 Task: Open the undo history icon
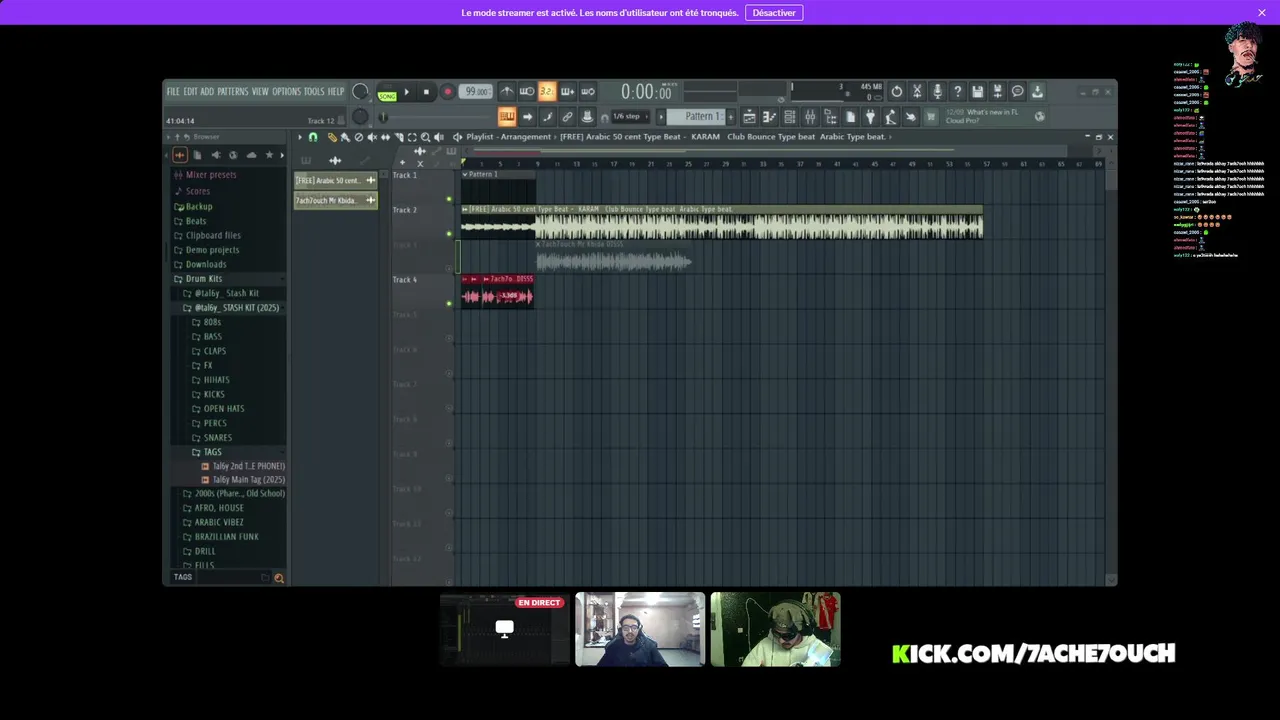pos(897,91)
